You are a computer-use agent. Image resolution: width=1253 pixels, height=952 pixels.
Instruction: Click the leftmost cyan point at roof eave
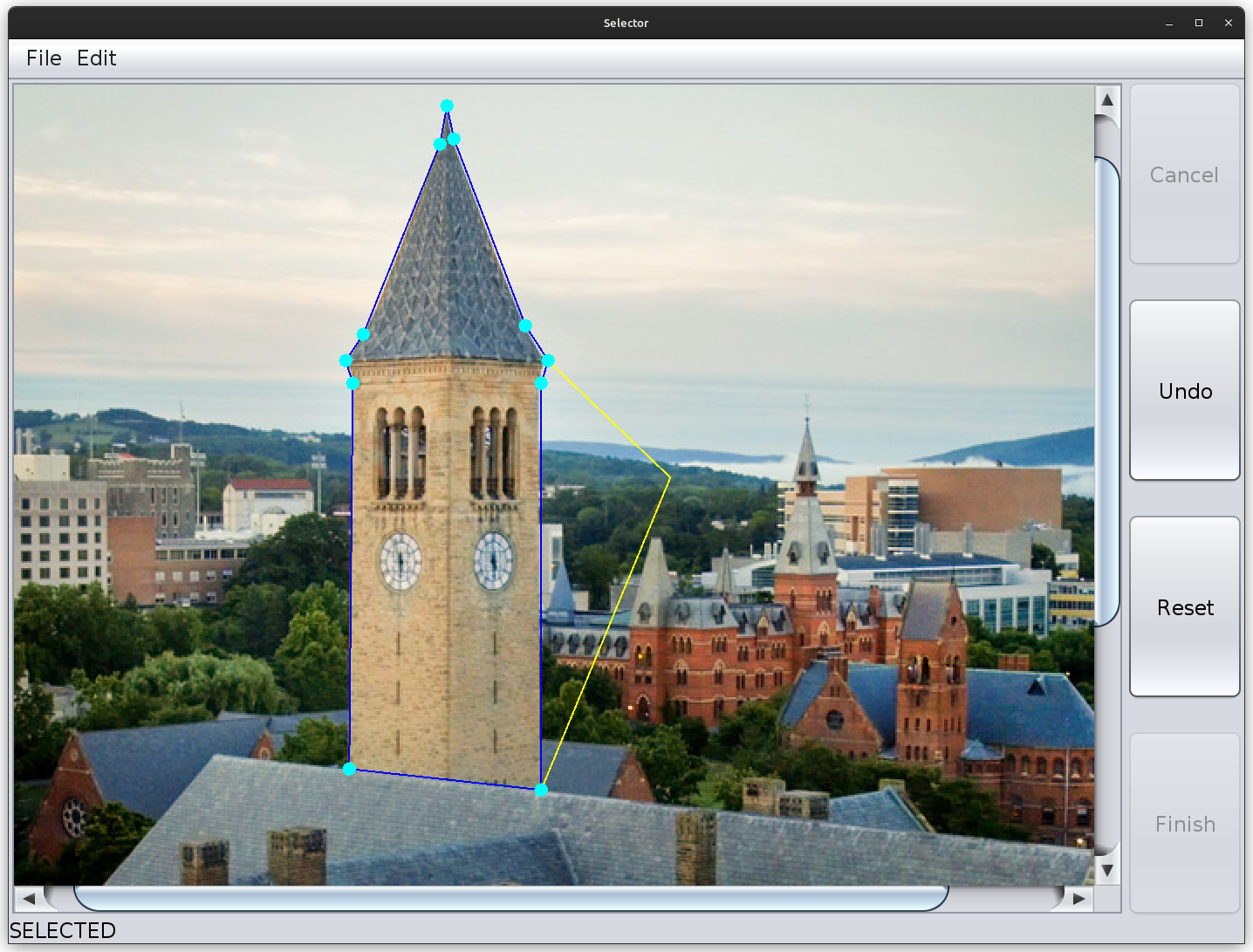pos(346,360)
